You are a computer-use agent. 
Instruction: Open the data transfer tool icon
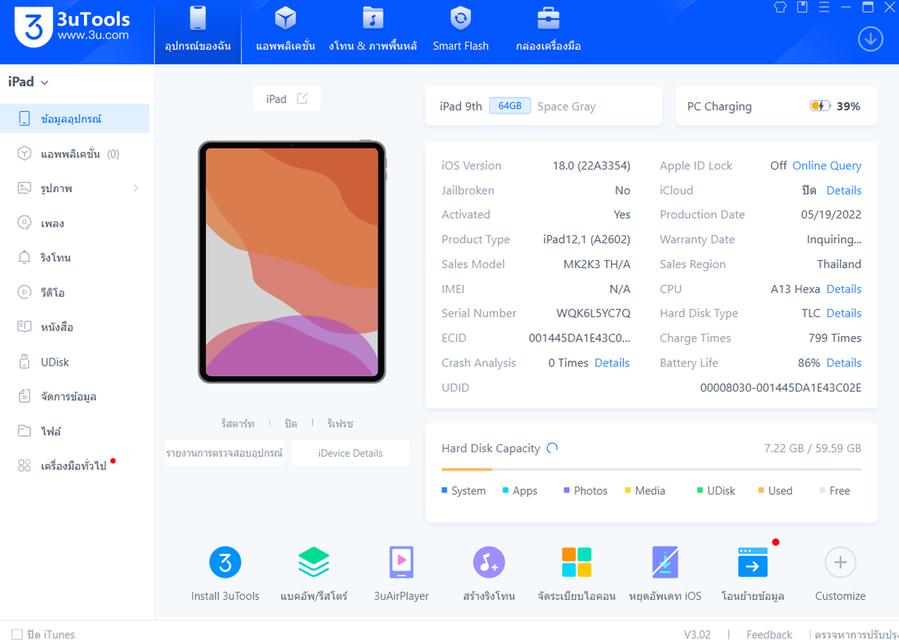pyautogui.click(x=752, y=563)
